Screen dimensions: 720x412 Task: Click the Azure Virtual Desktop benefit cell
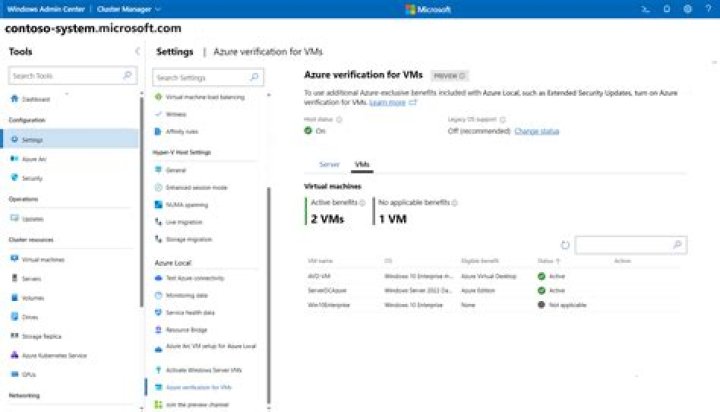pyautogui.click(x=489, y=276)
